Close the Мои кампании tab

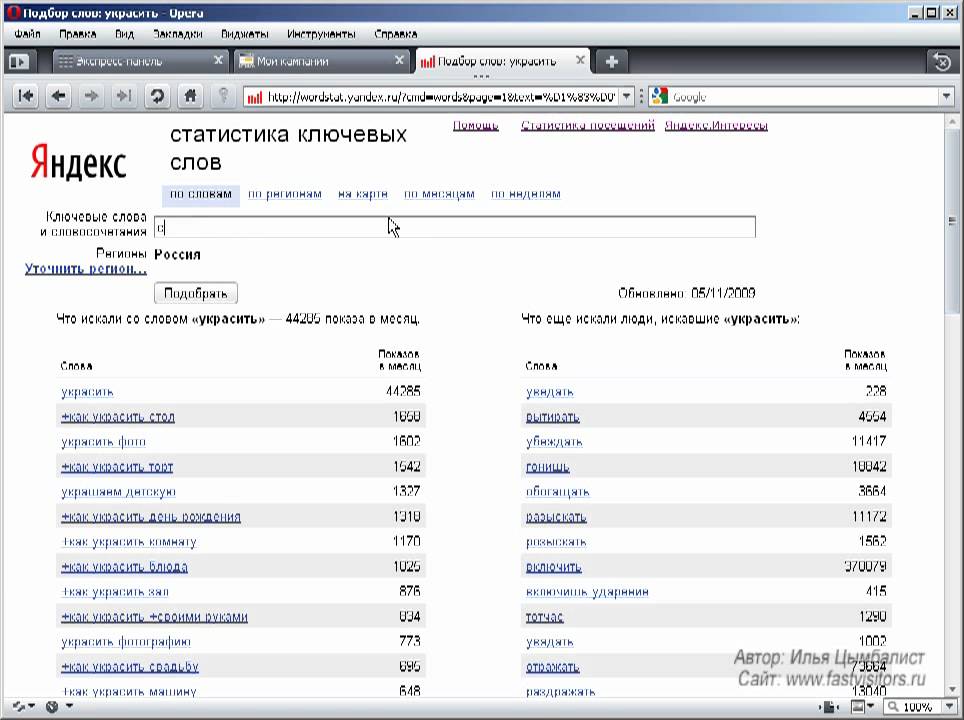pyautogui.click(x=400, y=61)
